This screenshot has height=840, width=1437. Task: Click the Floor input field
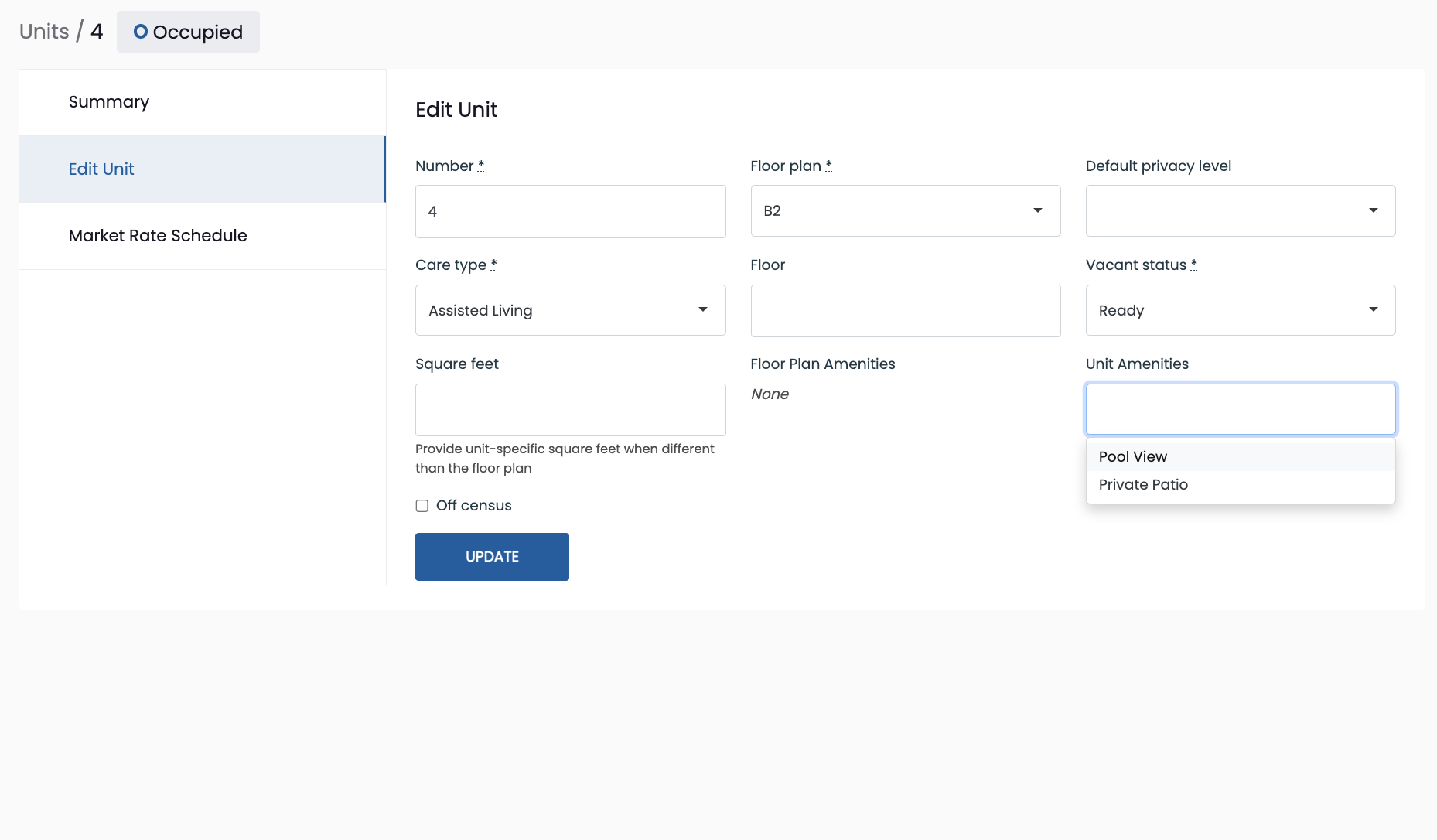905,311
